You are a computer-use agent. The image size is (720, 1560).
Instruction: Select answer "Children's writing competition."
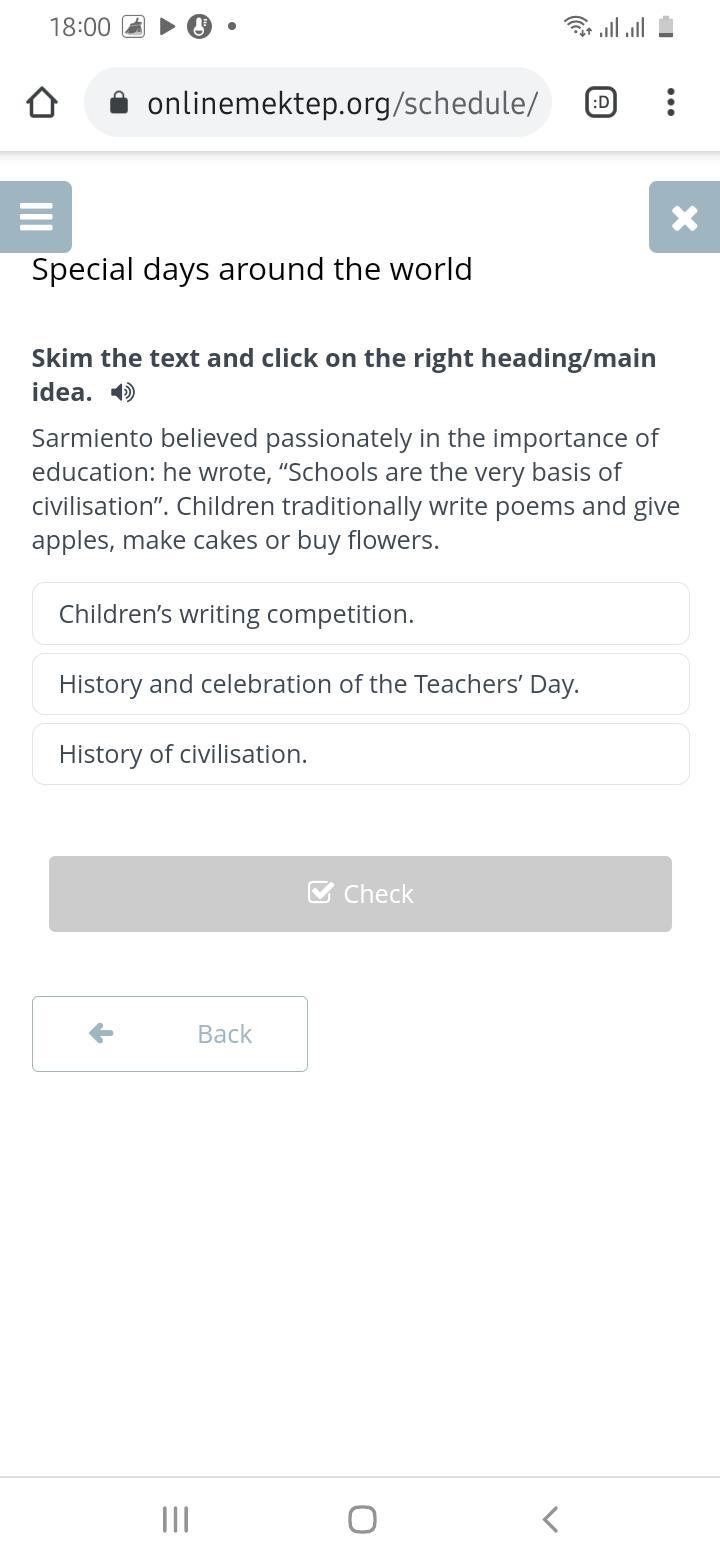click(x=360, y=614)
